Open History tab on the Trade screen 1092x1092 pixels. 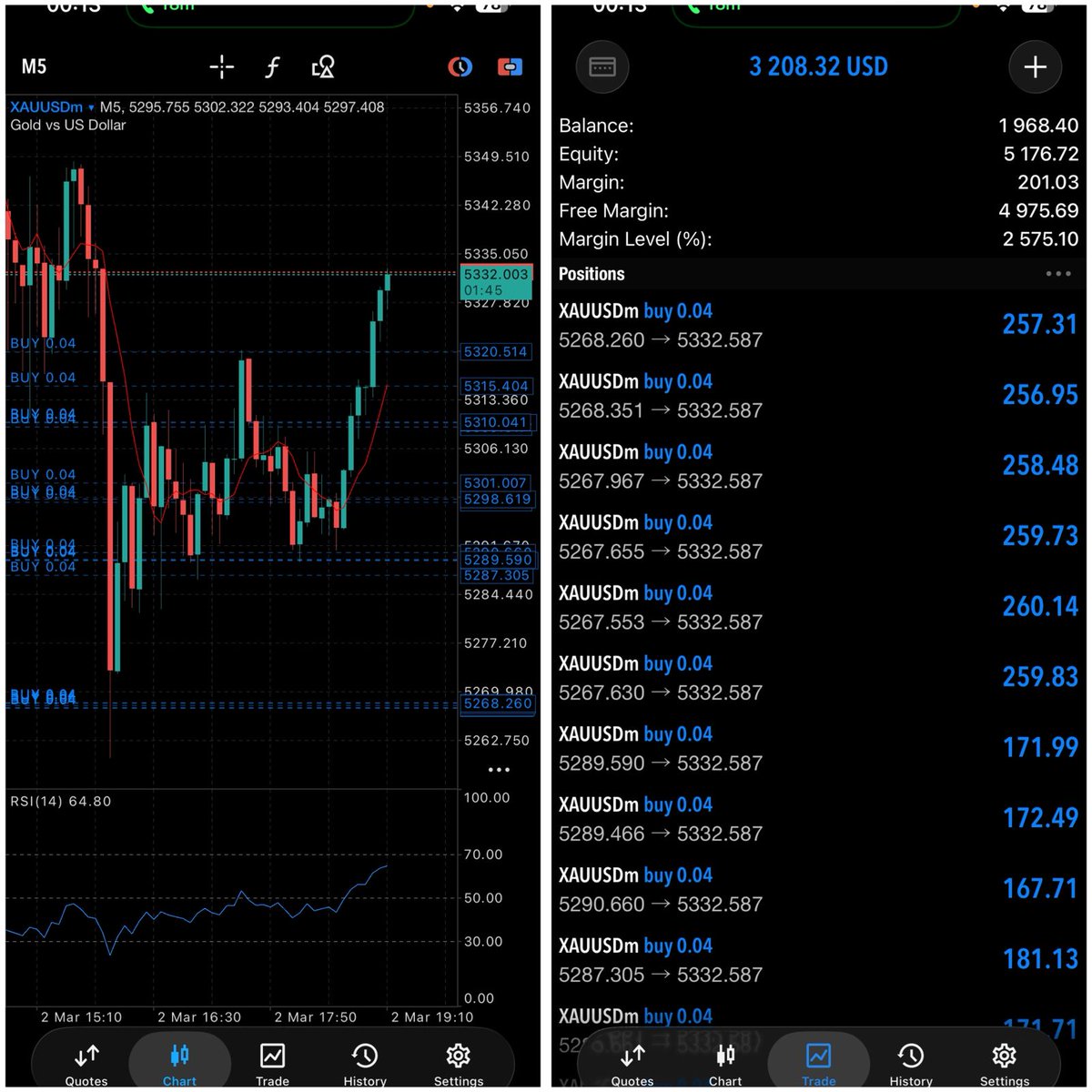pyautogui.click(x=911, y=1065)
